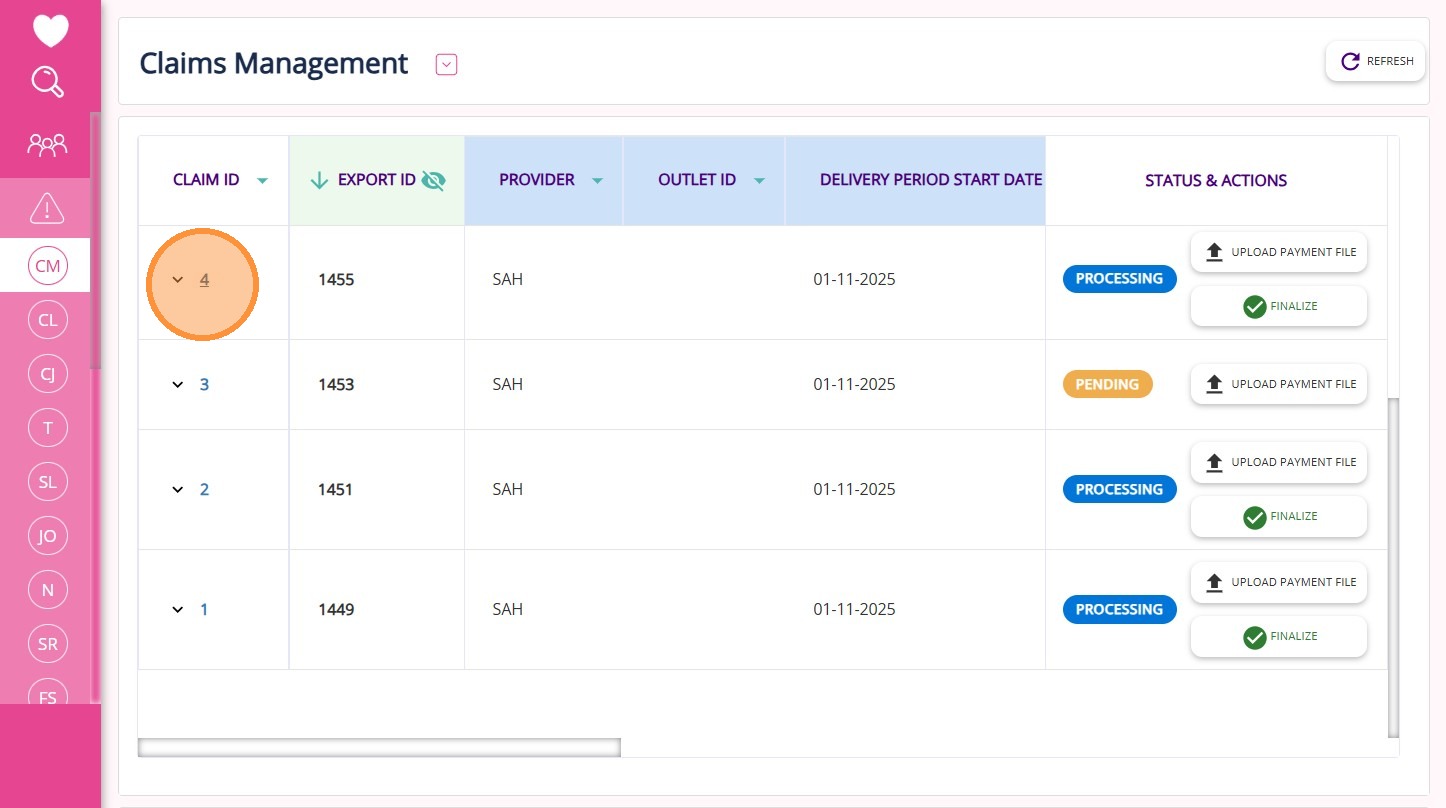
Task: Open the warning triangle sidebar icon
Action: pos(47,208)
